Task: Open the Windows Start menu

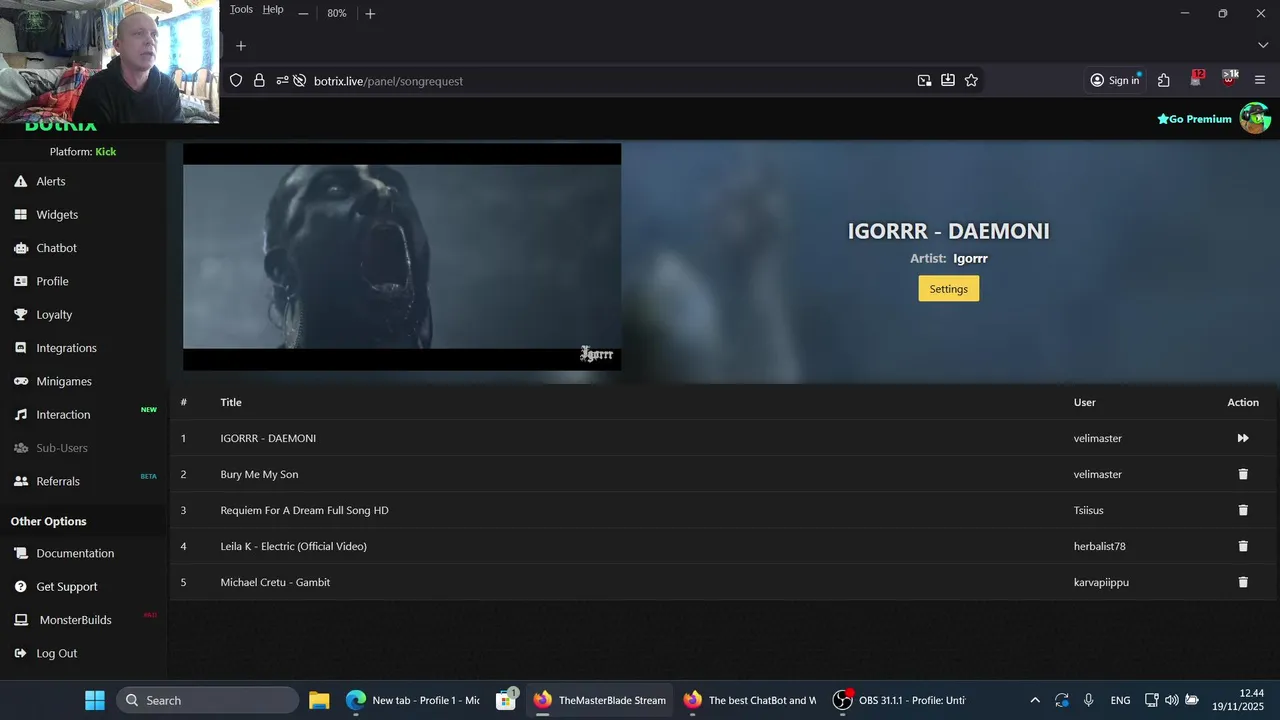Action: click(94, 700)
